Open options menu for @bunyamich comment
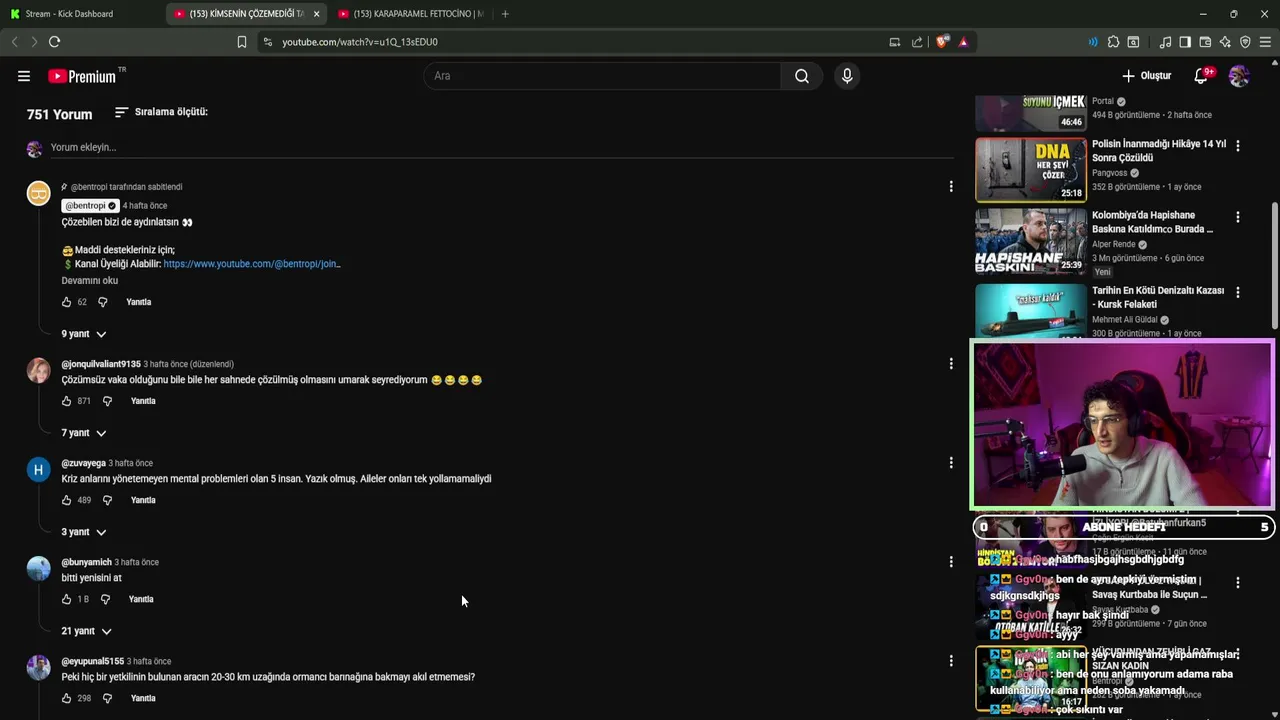The width and height of the screenshot is (1280, 720). pos(951,562)
